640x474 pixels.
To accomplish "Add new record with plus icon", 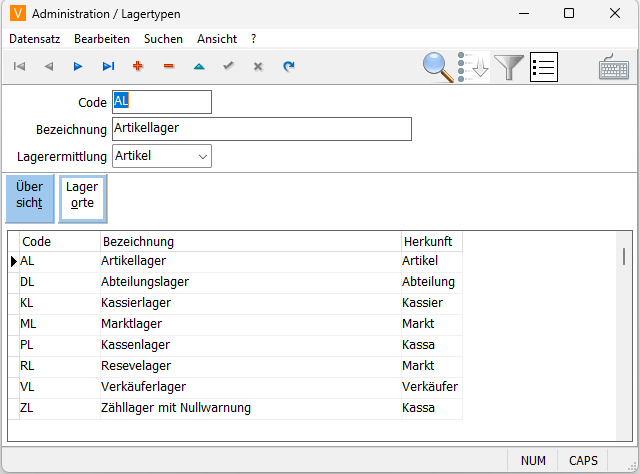I will [138, 66].
